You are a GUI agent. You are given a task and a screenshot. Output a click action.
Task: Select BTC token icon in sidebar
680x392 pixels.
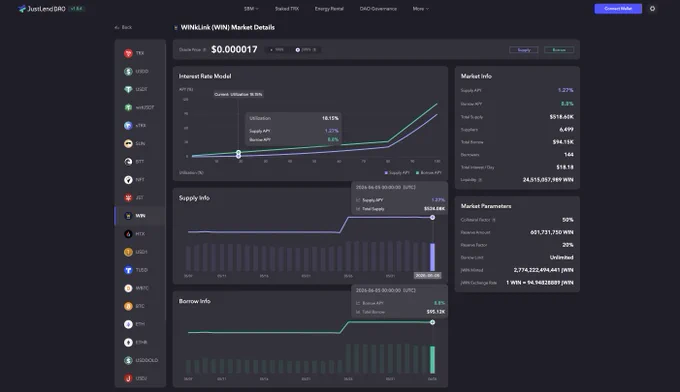point(128,306)
